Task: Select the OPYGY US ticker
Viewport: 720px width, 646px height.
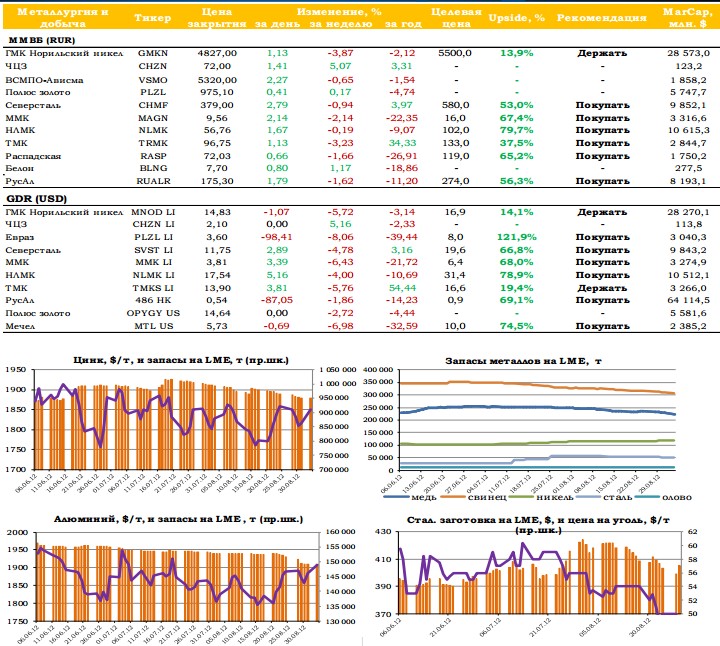Action: click(153, 313)
